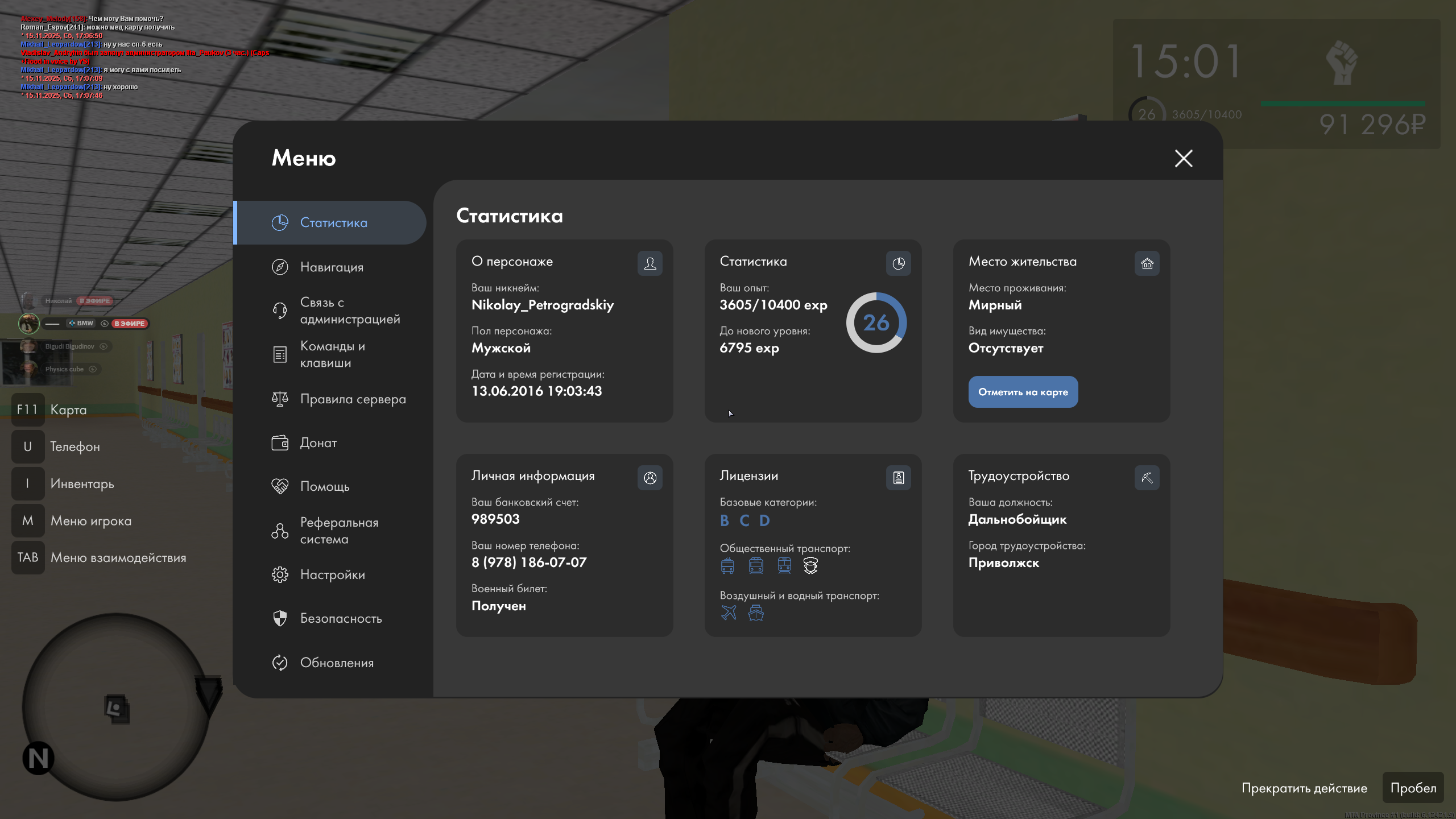Click the category B license letter
This screenshot has height=819, width=1456.
pos(725,520)
